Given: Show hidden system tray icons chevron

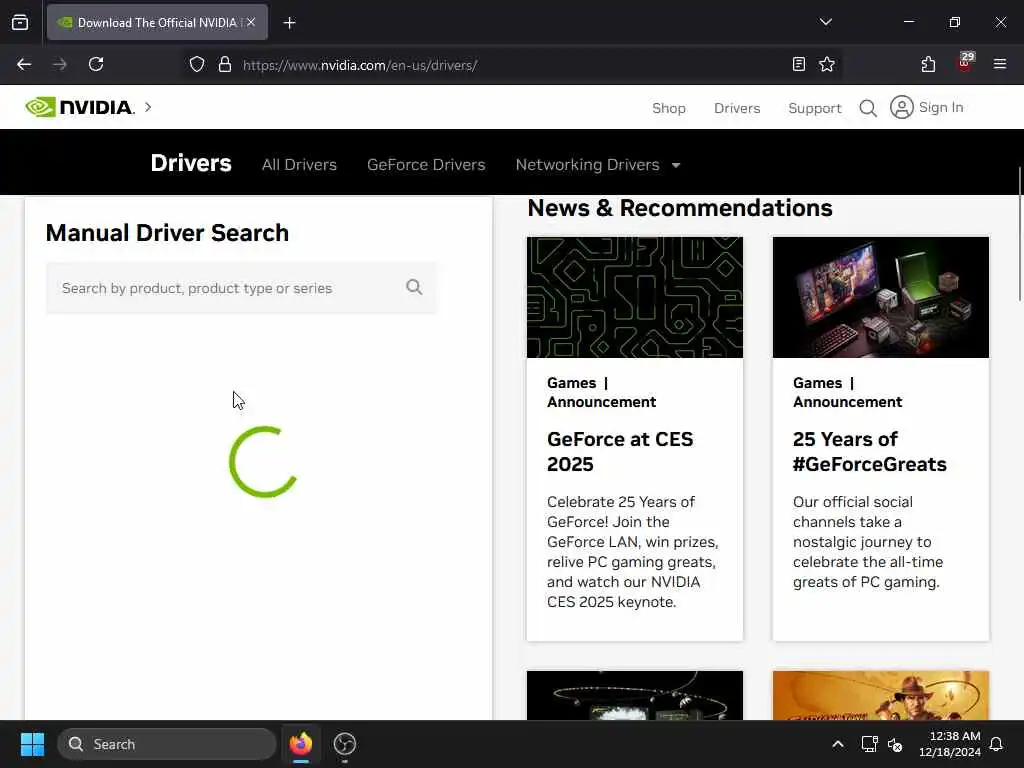Looking at the screenshot, I should (838, 744).
